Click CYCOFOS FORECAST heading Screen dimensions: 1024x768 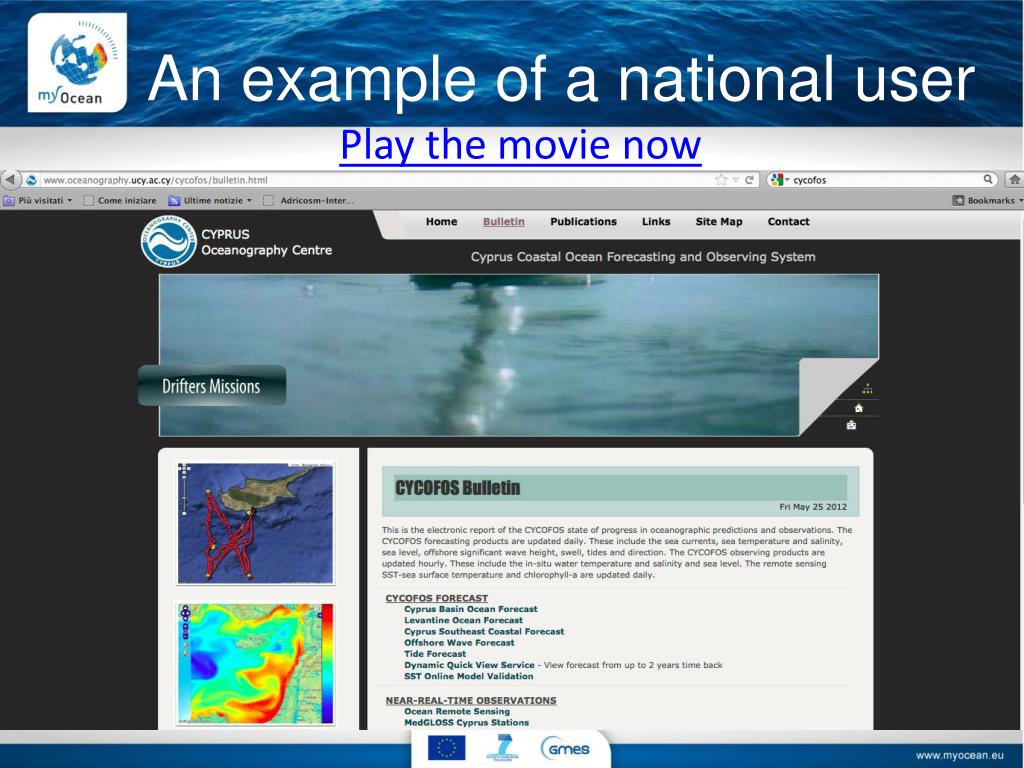[x=436, y=598]
